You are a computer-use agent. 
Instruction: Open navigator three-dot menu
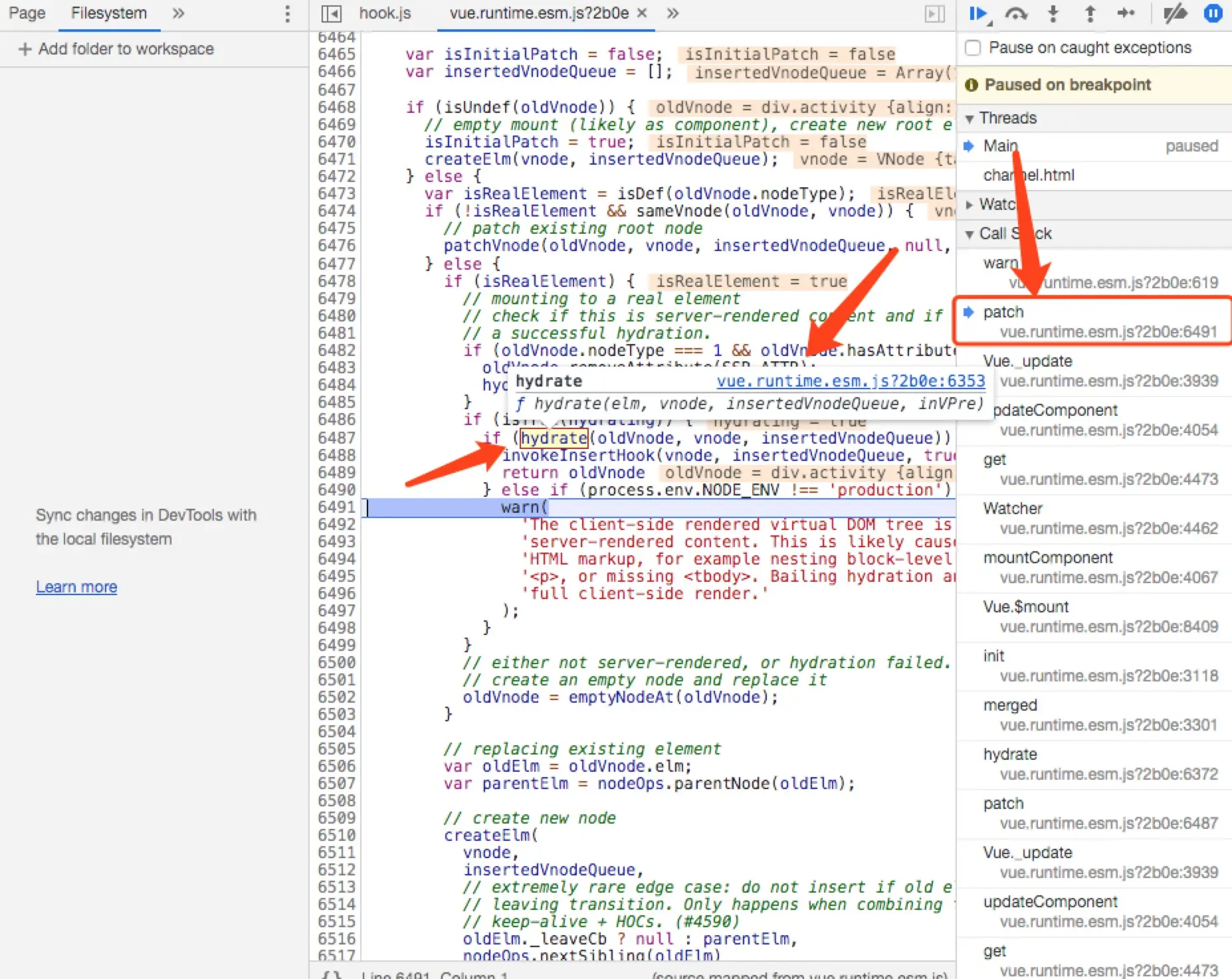pyautogui.click(x=287, y=14)
